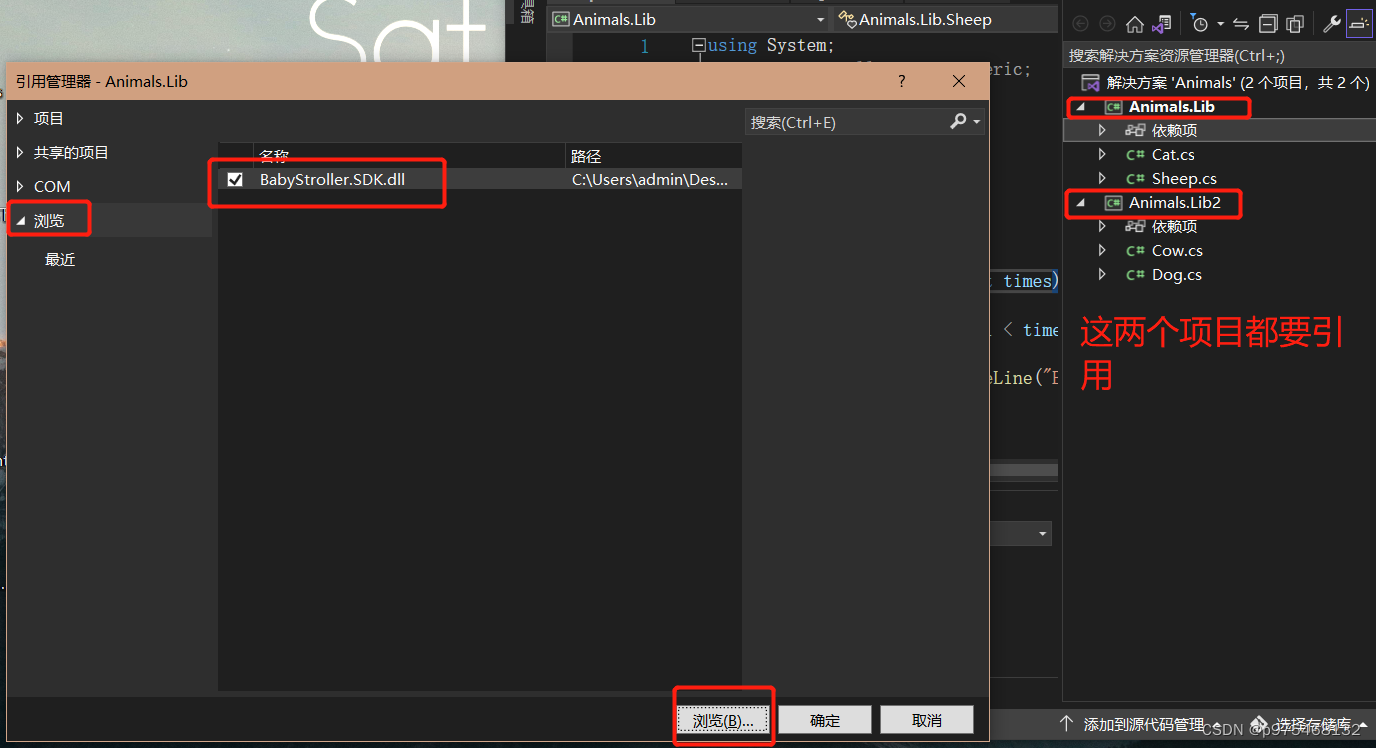
Task: Click the Forward arrow in Solution Explorer
Action: click(x=1107, y=24)
